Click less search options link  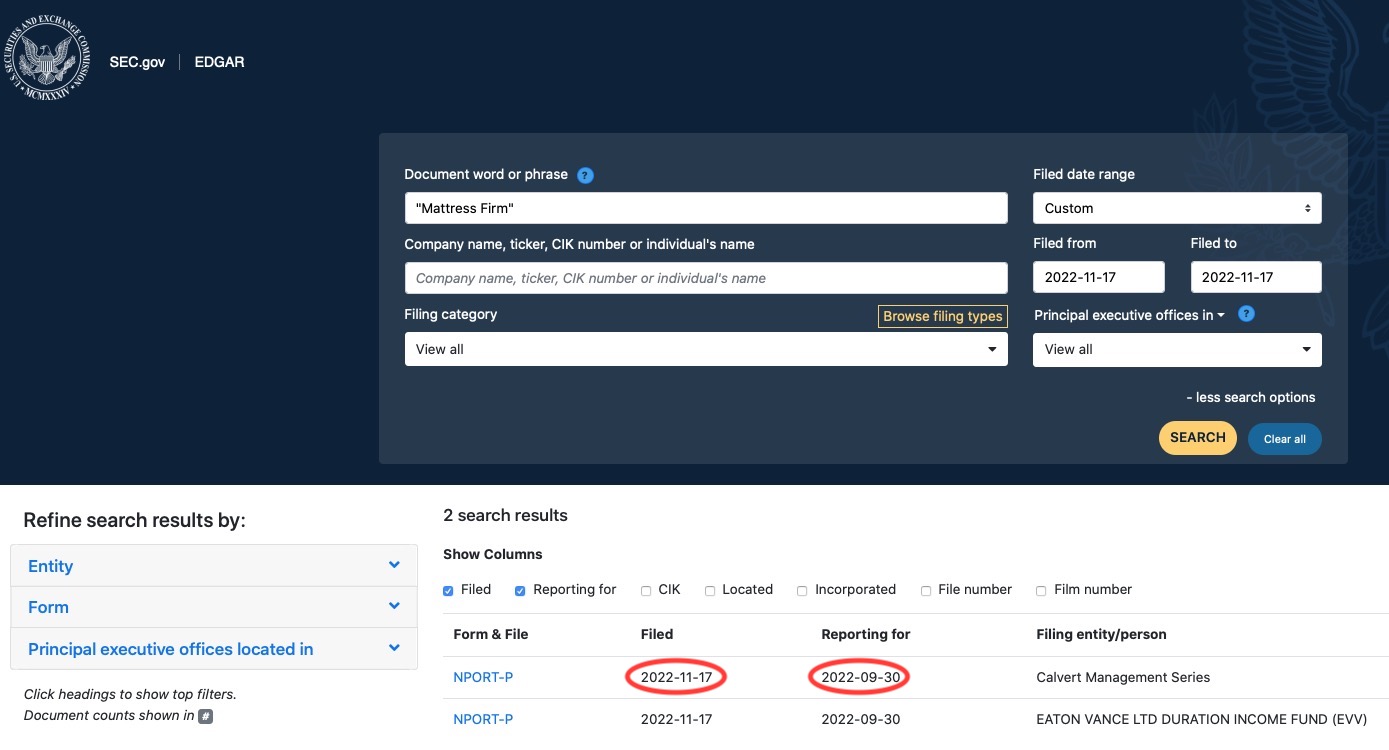(x=1251, y=397)
